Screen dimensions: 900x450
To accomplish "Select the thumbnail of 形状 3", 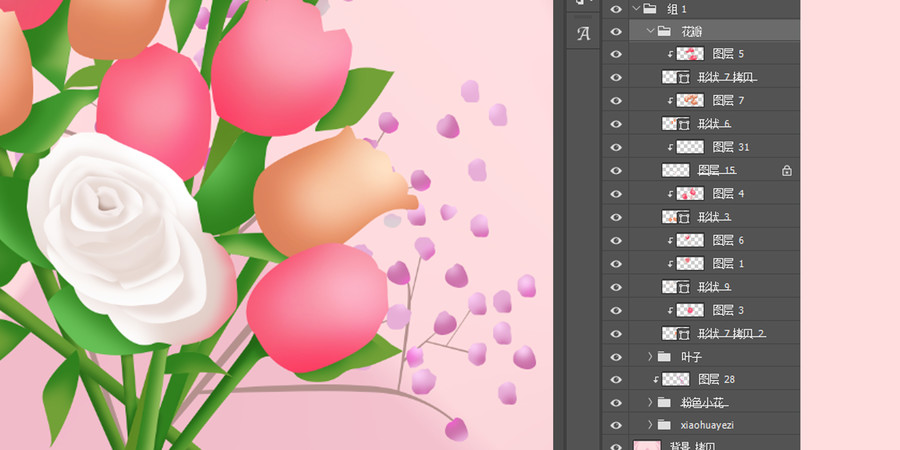I will point(676,217).
